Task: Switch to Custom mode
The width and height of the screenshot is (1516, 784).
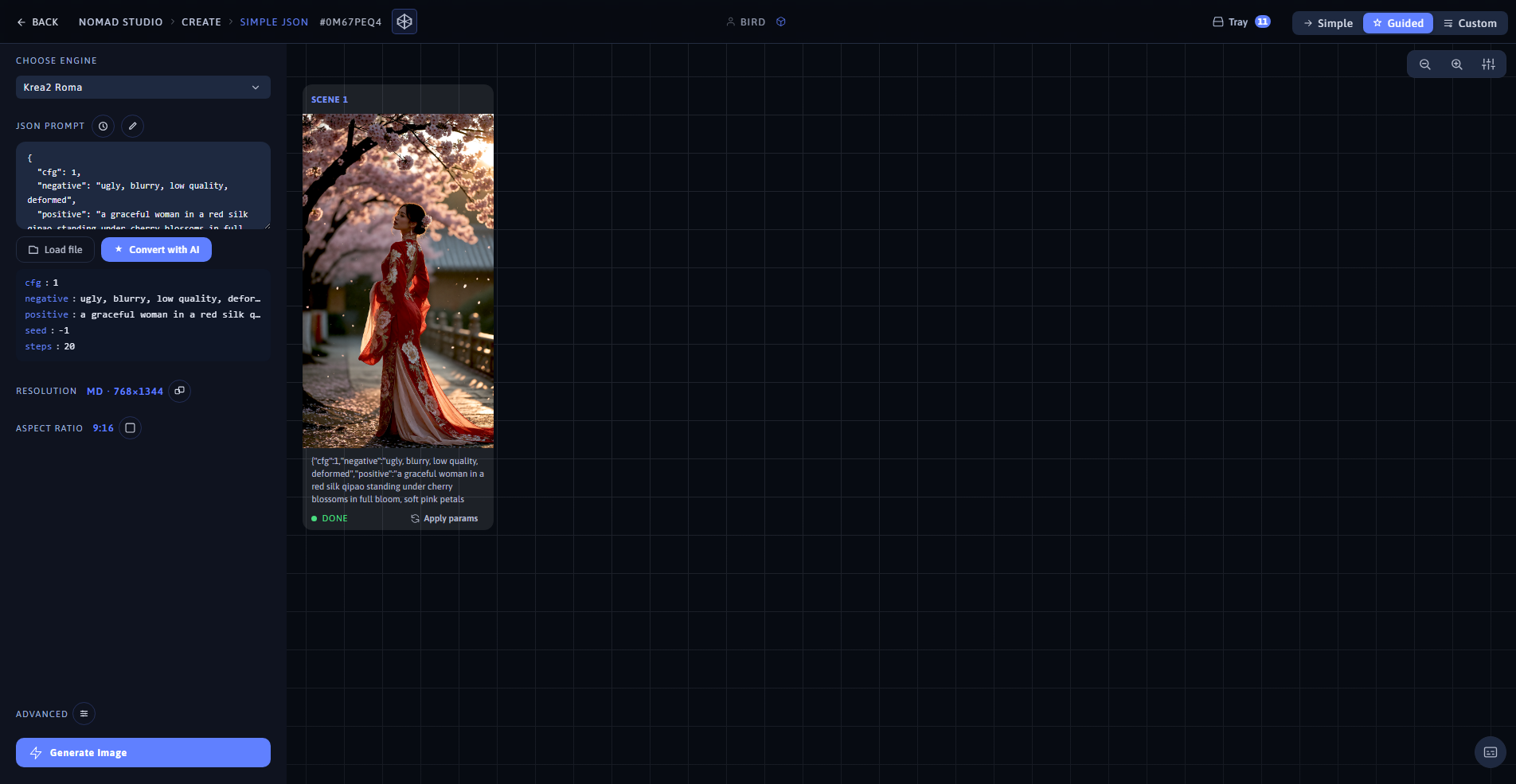Action: (1470, 23)
